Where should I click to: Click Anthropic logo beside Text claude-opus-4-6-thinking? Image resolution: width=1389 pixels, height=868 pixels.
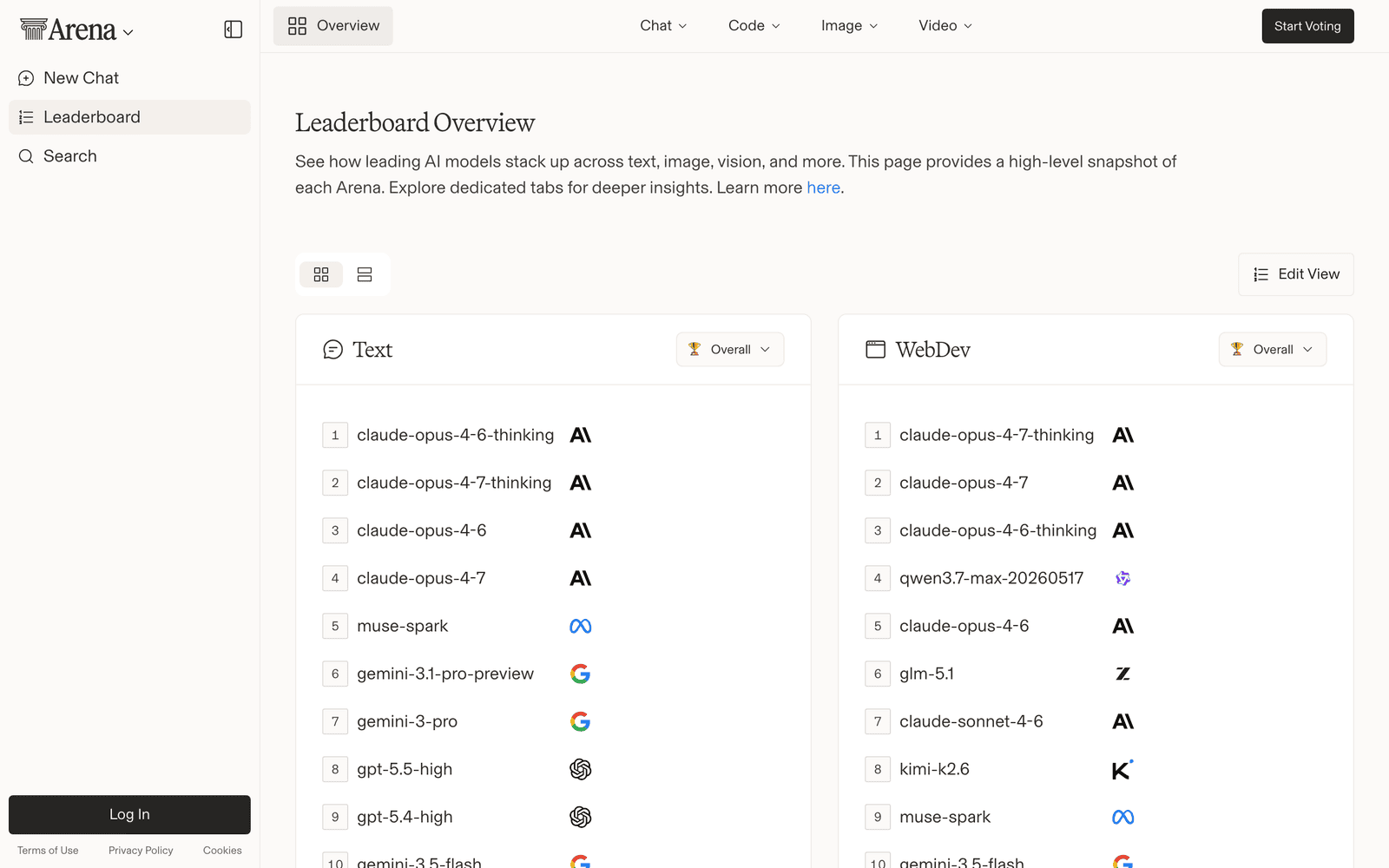[581, 435]
